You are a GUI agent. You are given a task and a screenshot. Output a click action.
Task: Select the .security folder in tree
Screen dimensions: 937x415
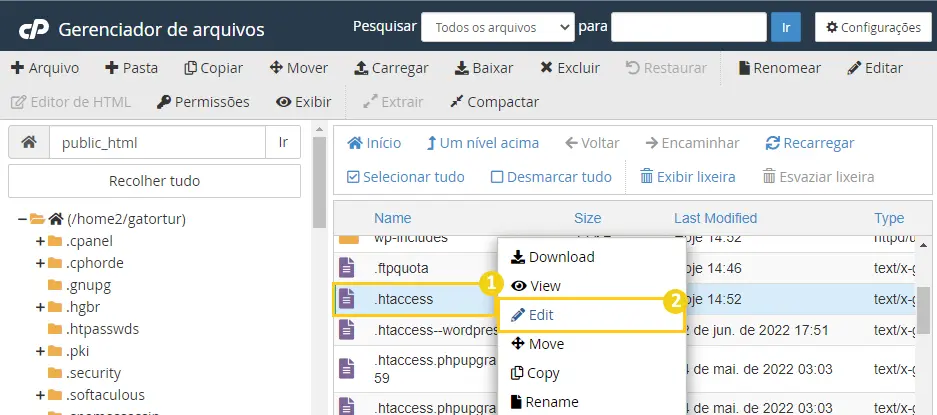[93, 373]
